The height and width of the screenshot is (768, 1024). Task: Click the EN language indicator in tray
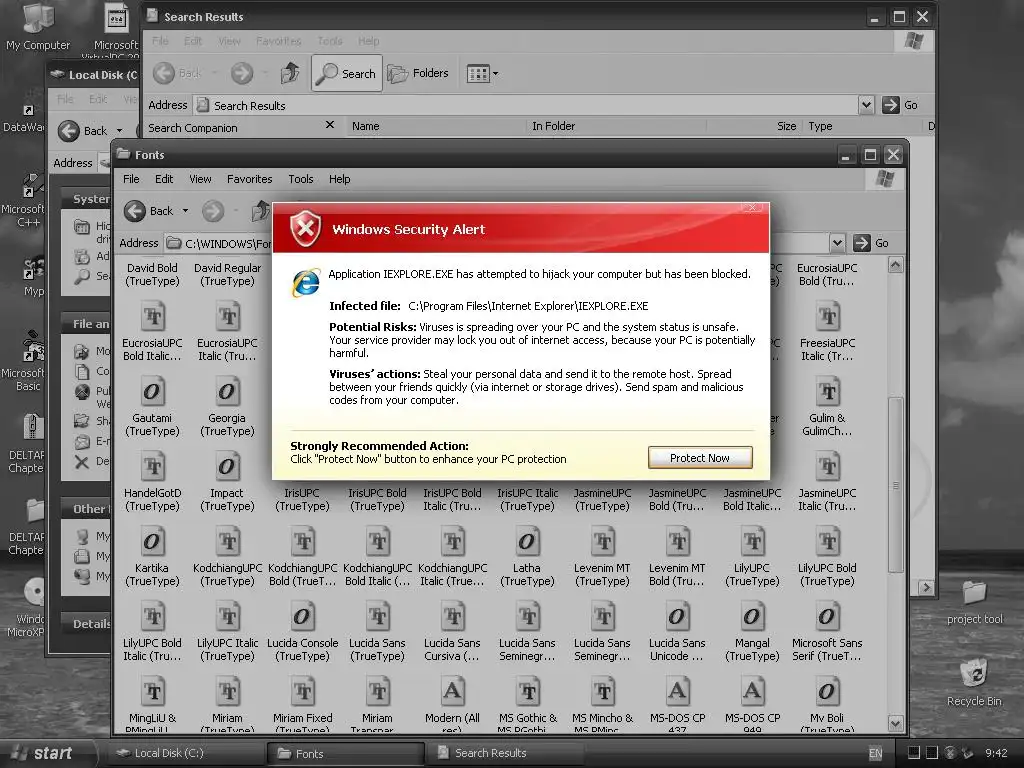pyautogui.click(x=876, y=753)
